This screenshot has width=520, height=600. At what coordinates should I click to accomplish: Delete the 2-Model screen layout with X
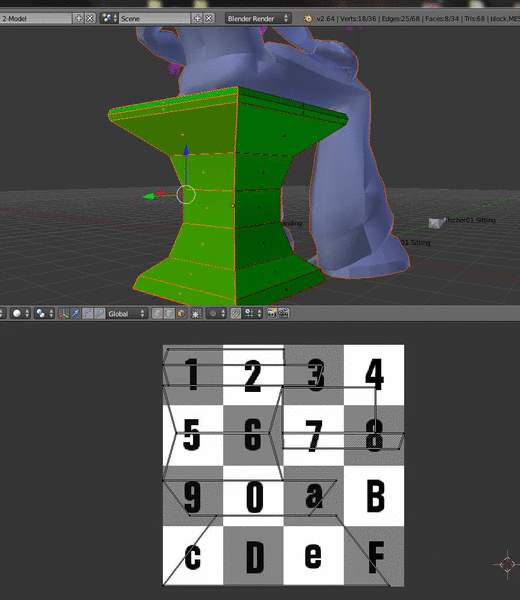tap(90, 18)
